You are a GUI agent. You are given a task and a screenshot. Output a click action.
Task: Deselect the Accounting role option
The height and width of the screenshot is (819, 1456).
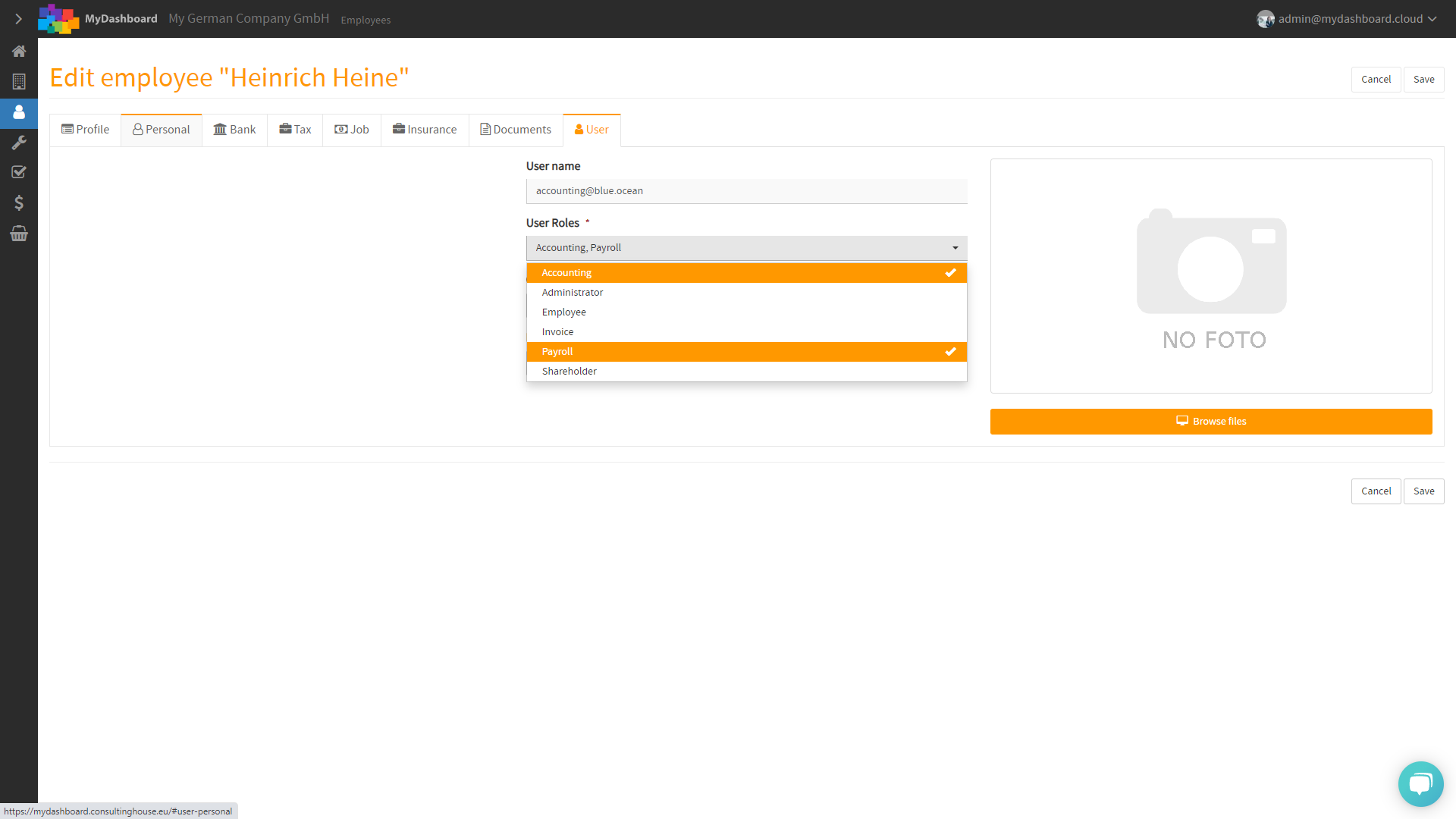747,273
